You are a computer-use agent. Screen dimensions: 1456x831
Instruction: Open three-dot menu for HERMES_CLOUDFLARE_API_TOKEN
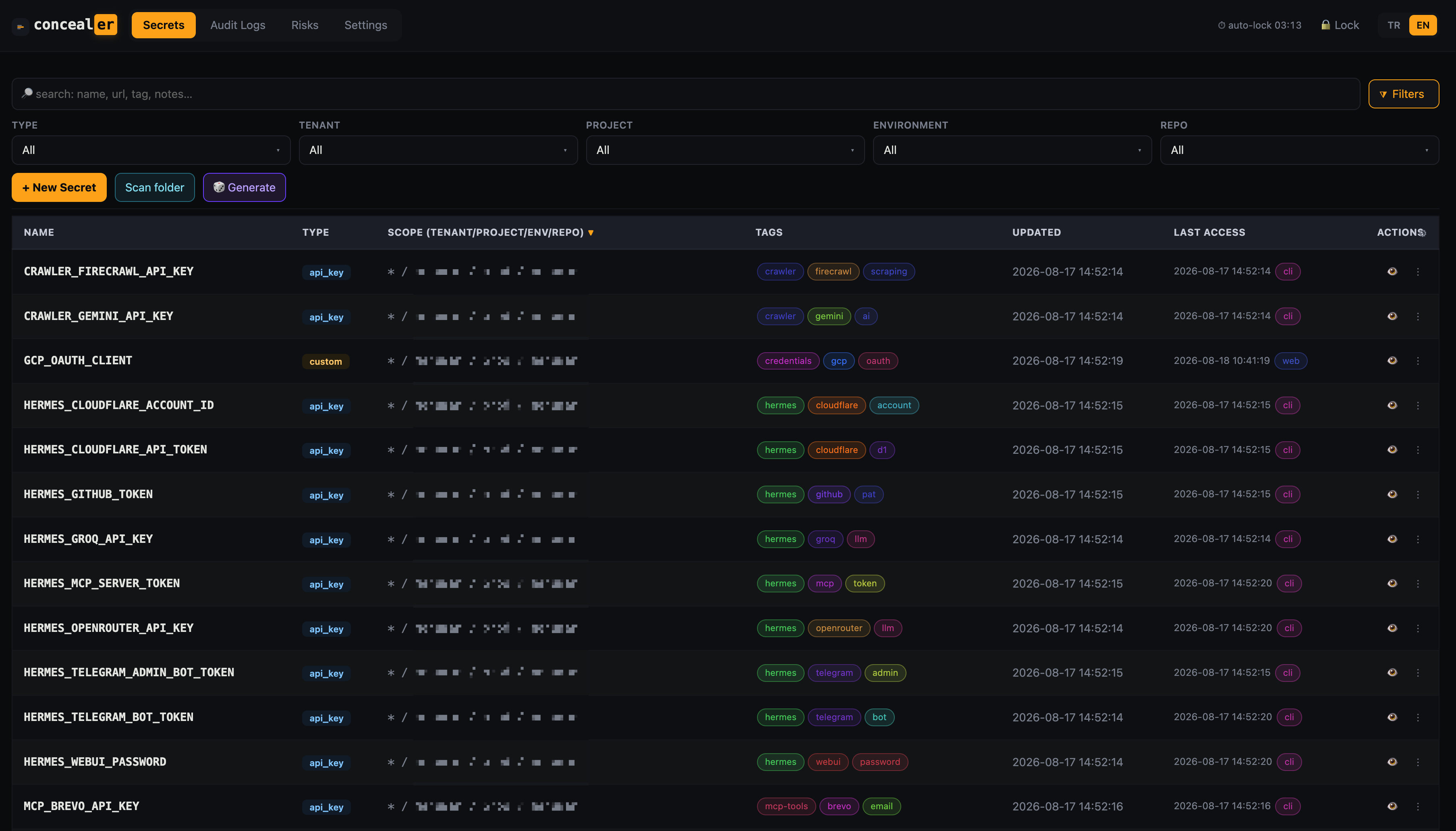[1418, 450]
